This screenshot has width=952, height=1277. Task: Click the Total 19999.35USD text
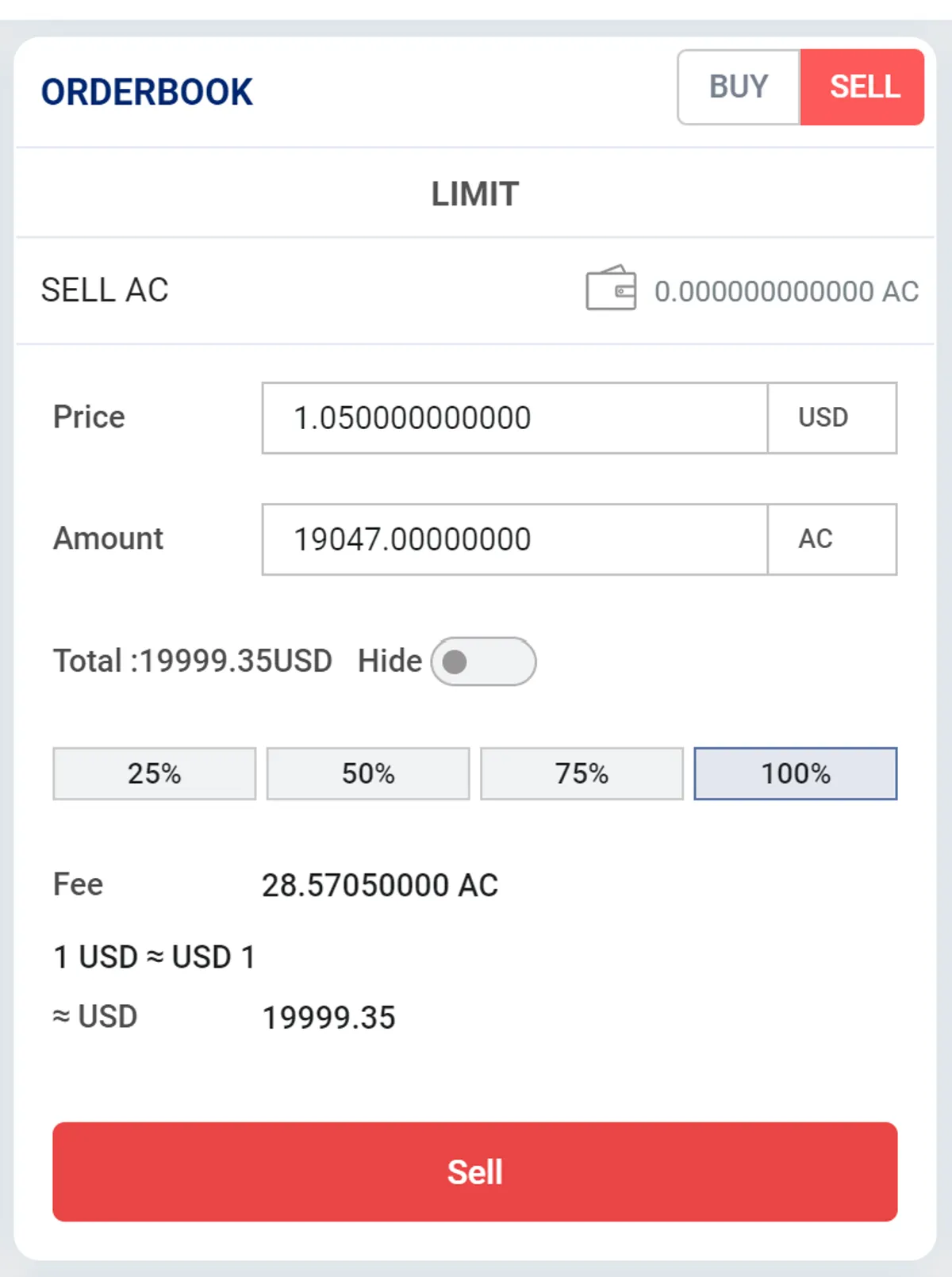click(x=193, y=662)
